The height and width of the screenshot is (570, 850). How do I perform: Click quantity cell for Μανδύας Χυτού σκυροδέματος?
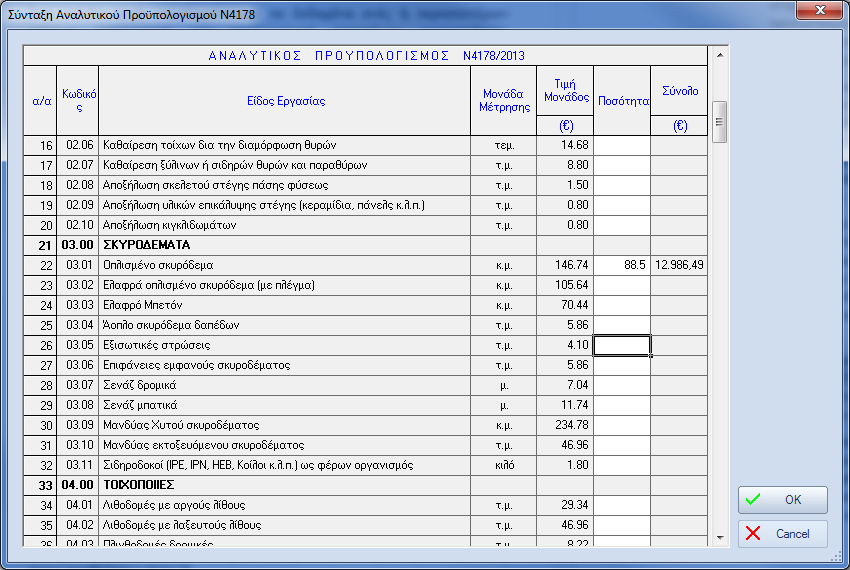[622, 426]
